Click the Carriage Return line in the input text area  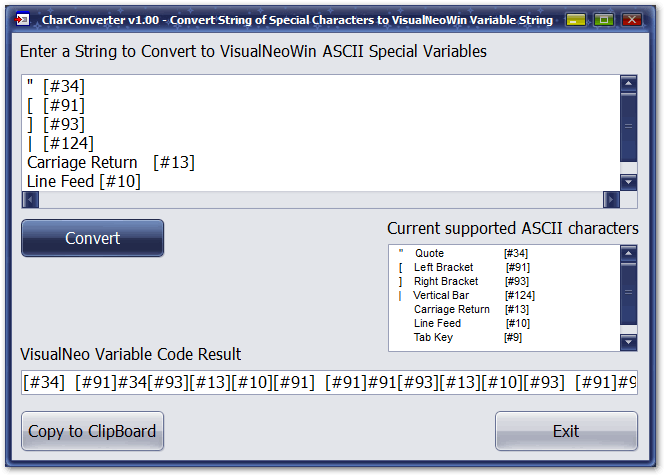point(111,162)
